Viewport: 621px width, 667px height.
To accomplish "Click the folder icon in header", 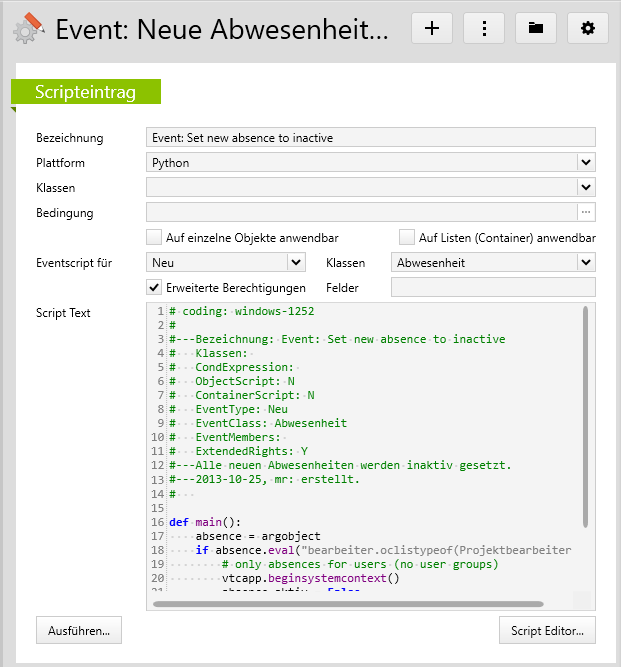I will [x=536, y=28].
